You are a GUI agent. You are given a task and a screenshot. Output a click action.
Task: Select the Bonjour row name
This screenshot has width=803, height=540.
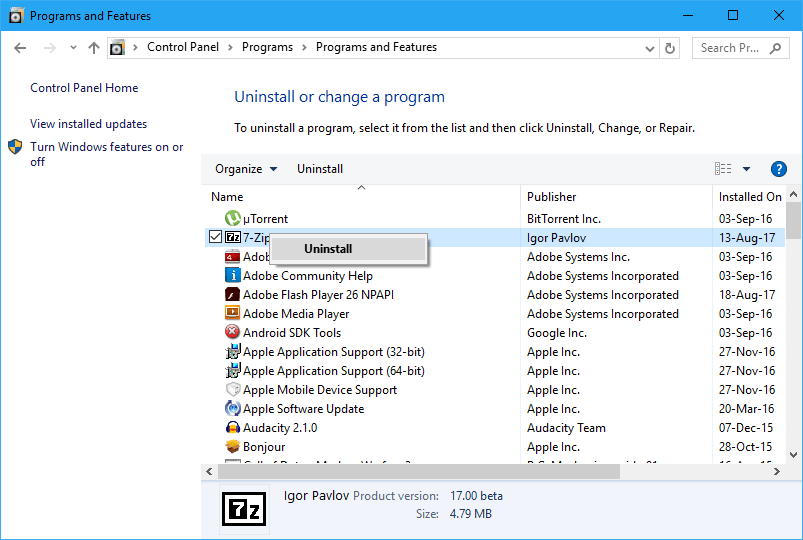tap(264, 447)
